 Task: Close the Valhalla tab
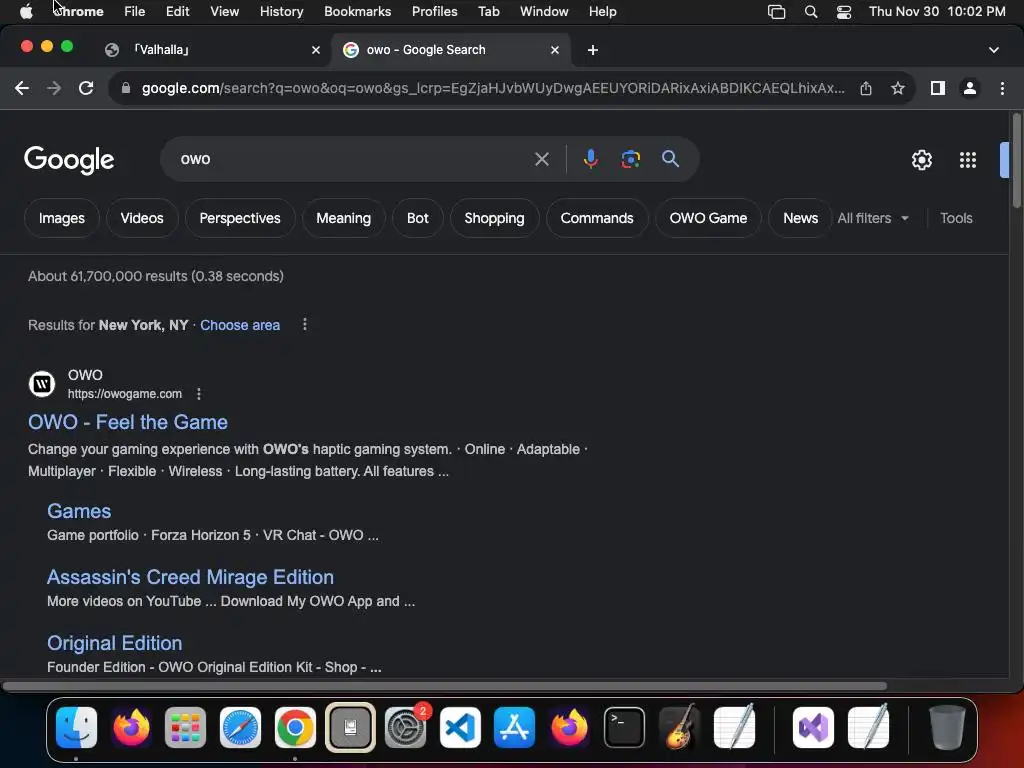point(316,50)
